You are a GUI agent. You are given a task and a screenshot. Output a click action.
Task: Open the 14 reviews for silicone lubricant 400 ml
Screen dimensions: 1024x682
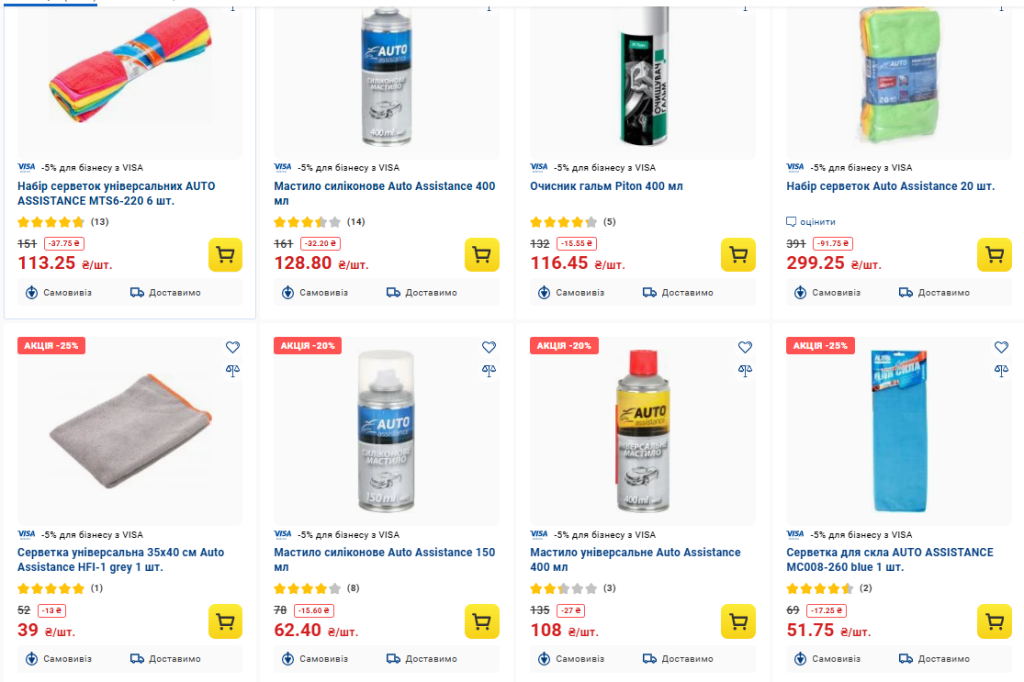pos(356,222)
